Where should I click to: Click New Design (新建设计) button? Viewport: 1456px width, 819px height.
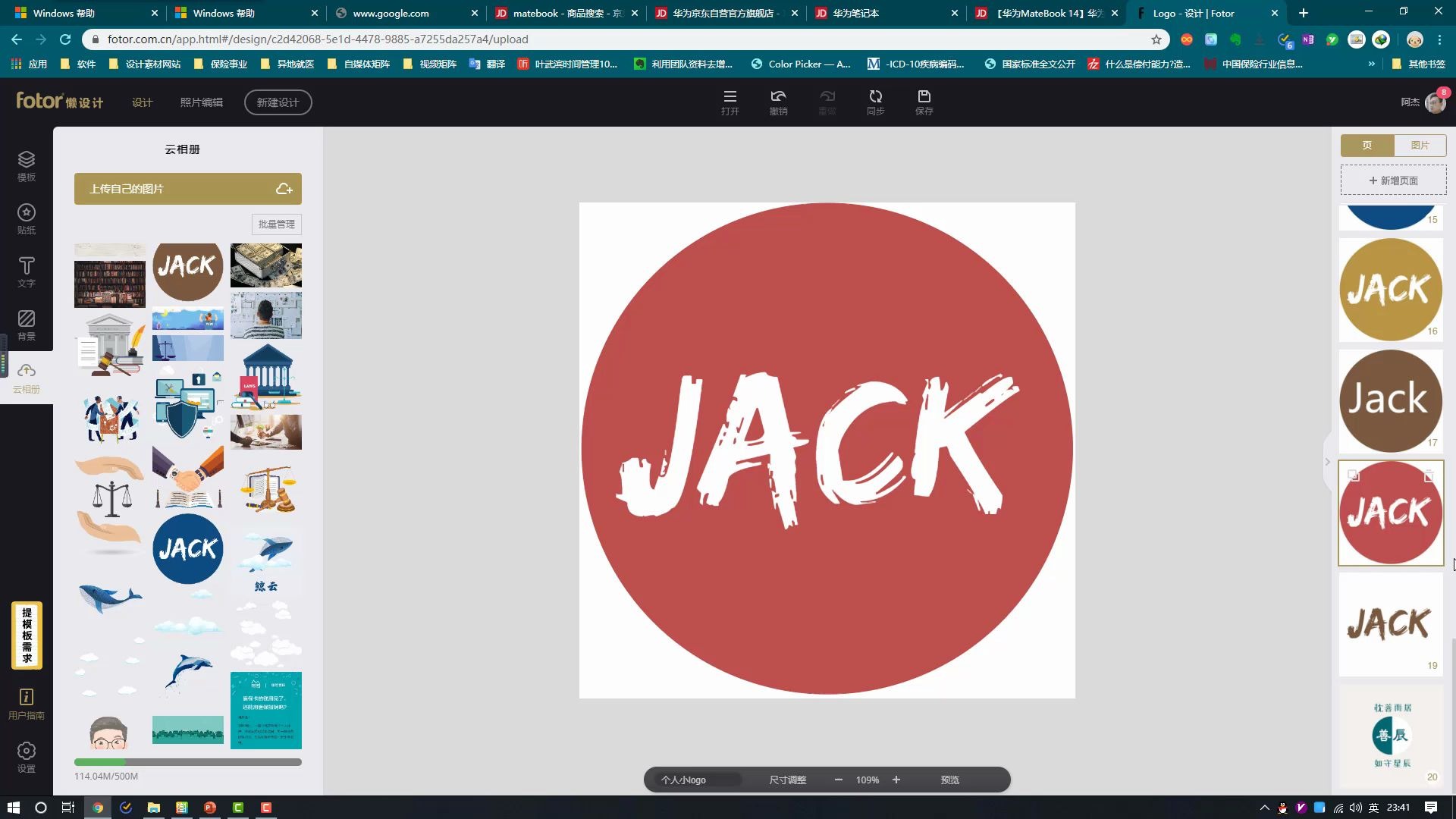pyautogui.click(x=278, y=102)
